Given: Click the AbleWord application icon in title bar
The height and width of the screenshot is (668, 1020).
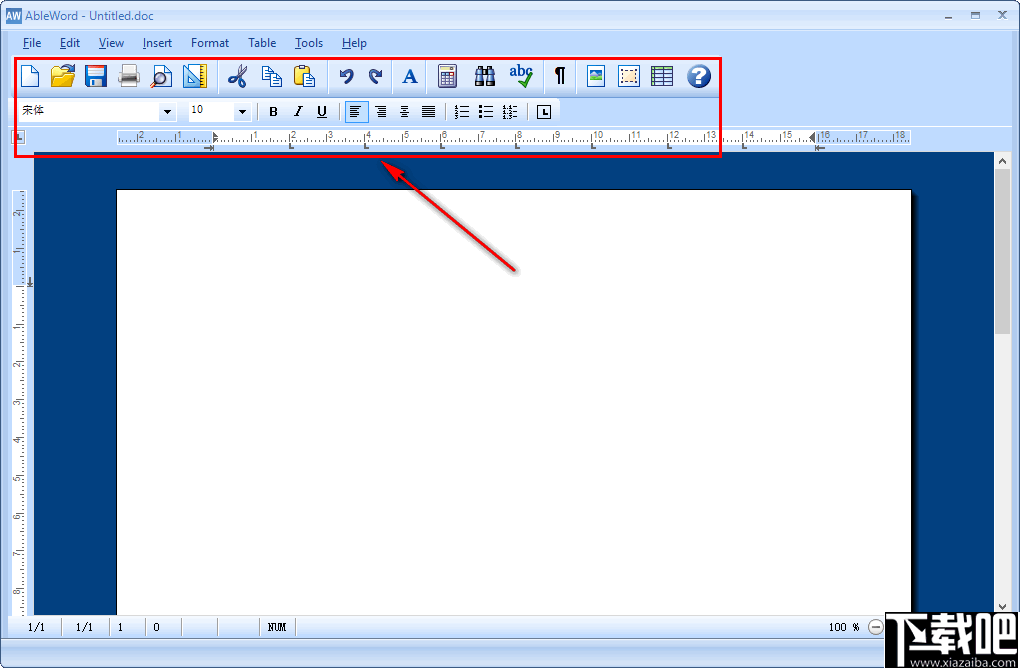Looking at the screenshot, I should 14,16.
